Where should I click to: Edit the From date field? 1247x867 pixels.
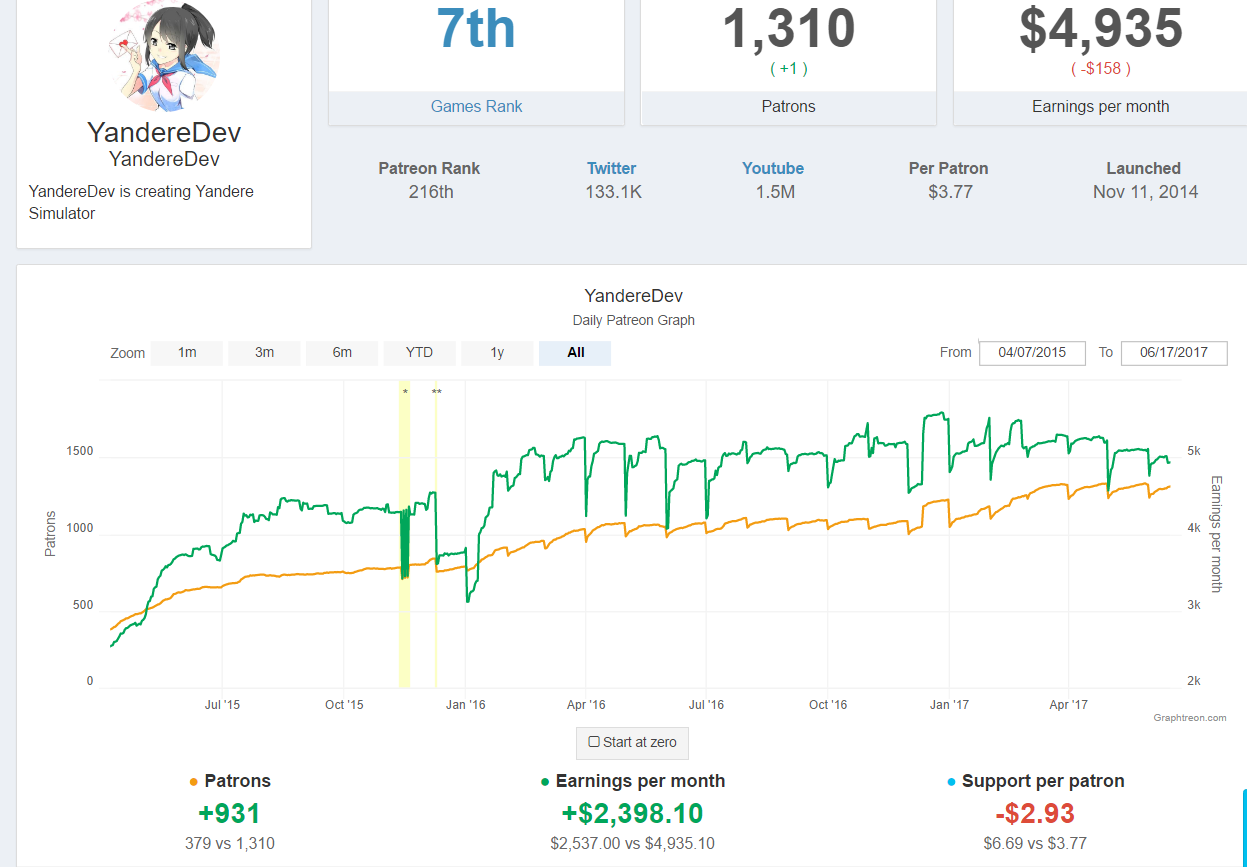click(1032, 353)
